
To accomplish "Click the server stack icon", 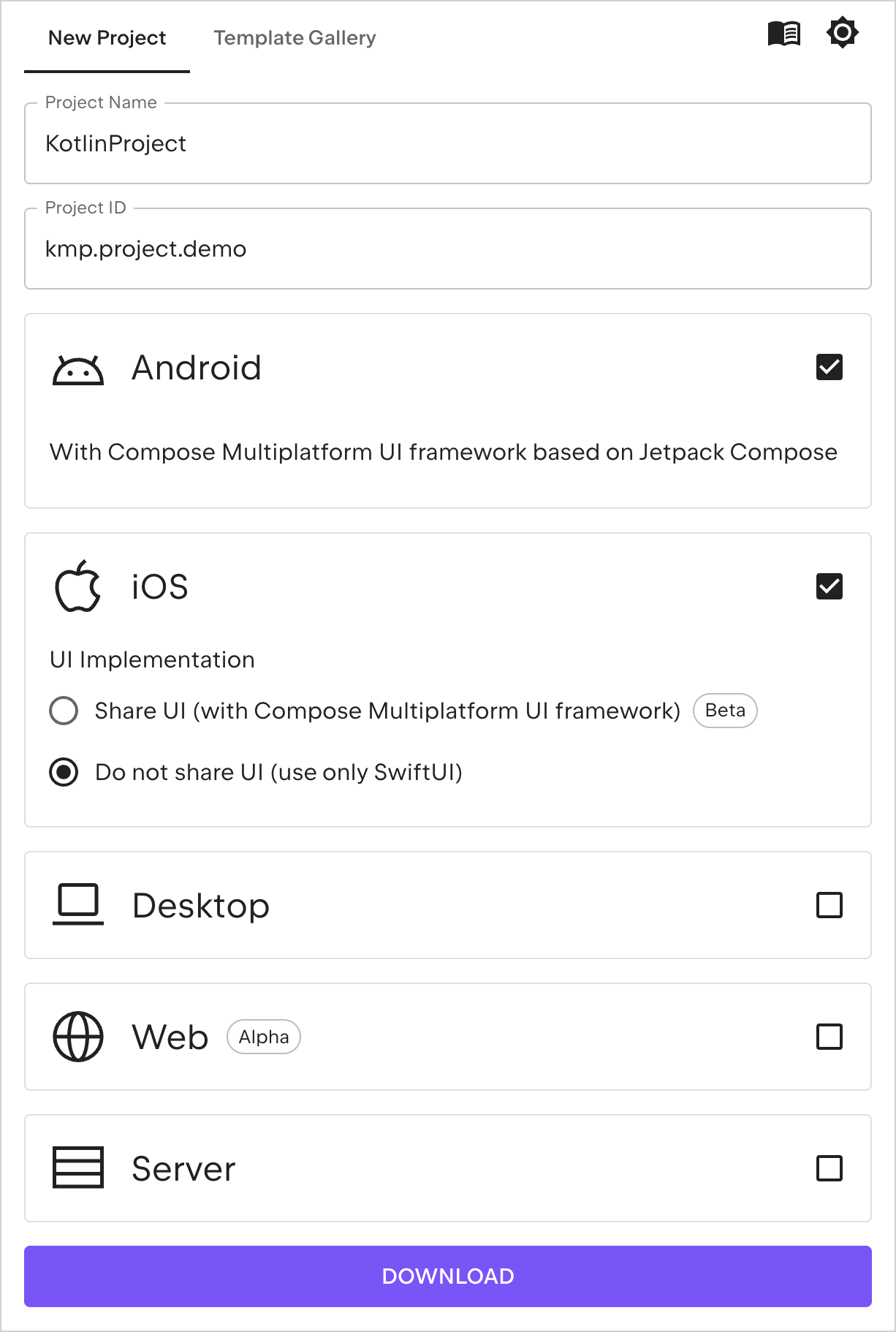I will pos(77,1168).
